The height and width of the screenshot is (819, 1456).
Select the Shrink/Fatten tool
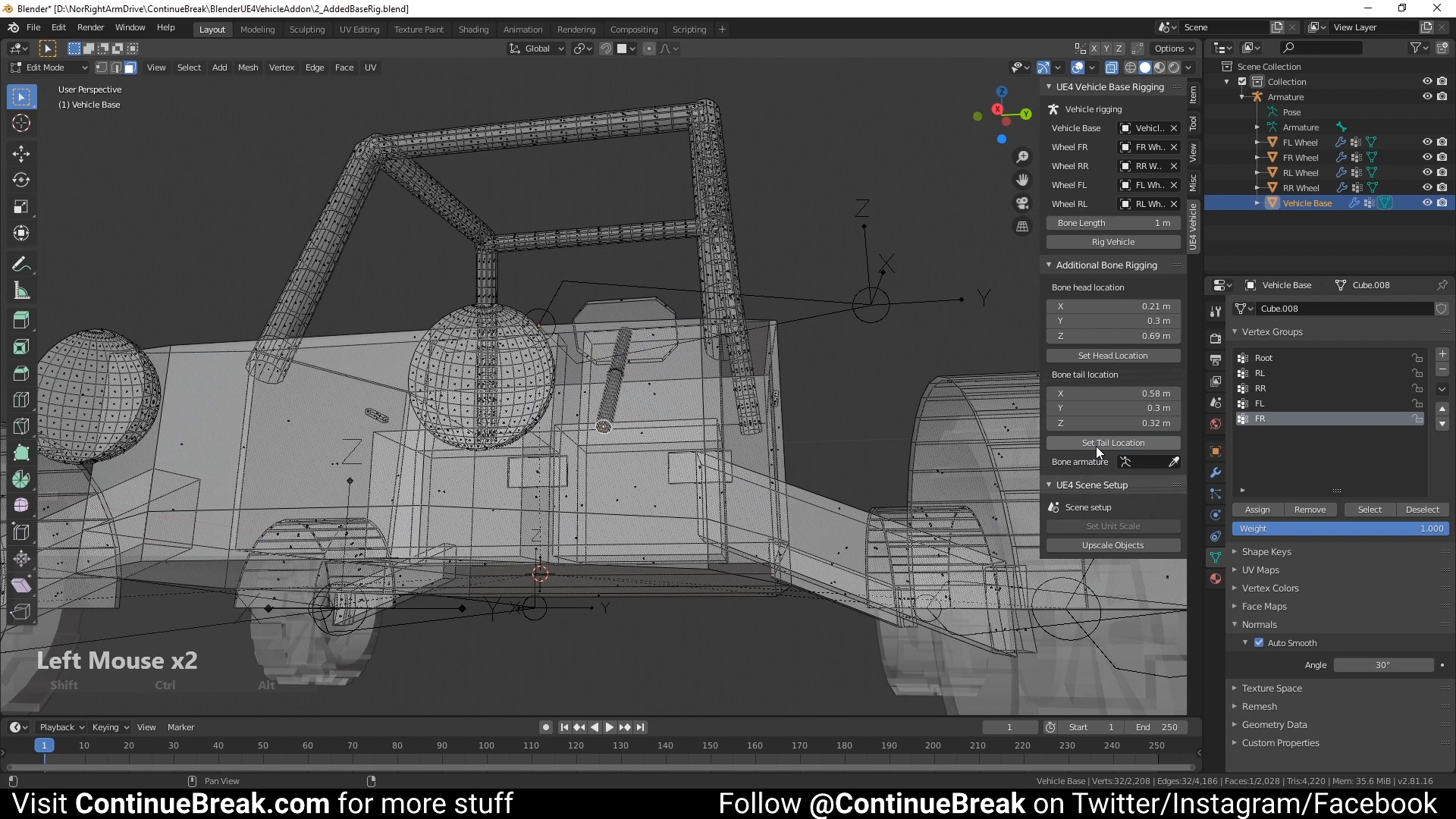(x=21, y=559)
